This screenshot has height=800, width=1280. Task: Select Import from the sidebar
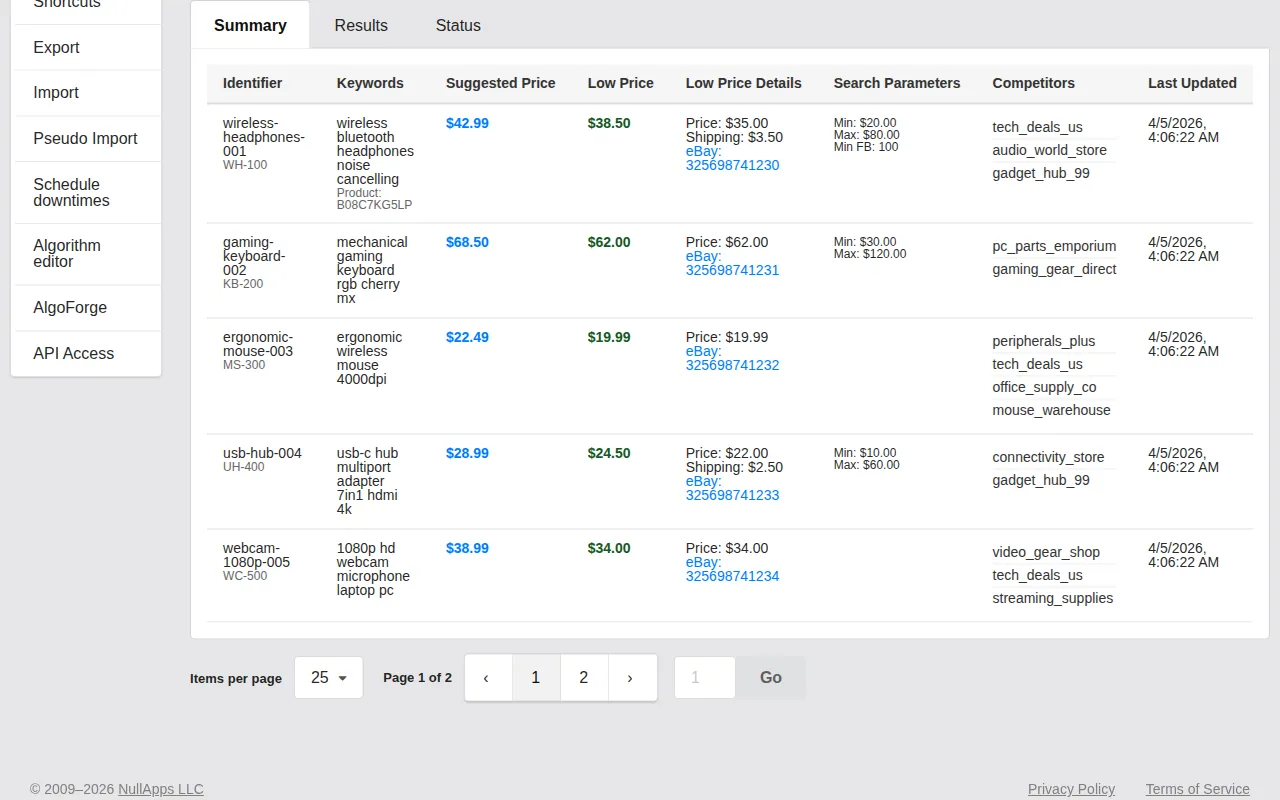tap(56, 92)
